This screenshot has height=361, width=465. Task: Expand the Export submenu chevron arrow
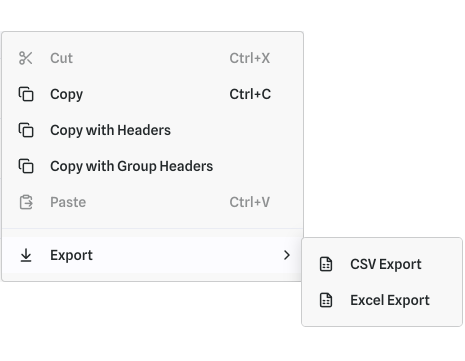tap(287, 255)
